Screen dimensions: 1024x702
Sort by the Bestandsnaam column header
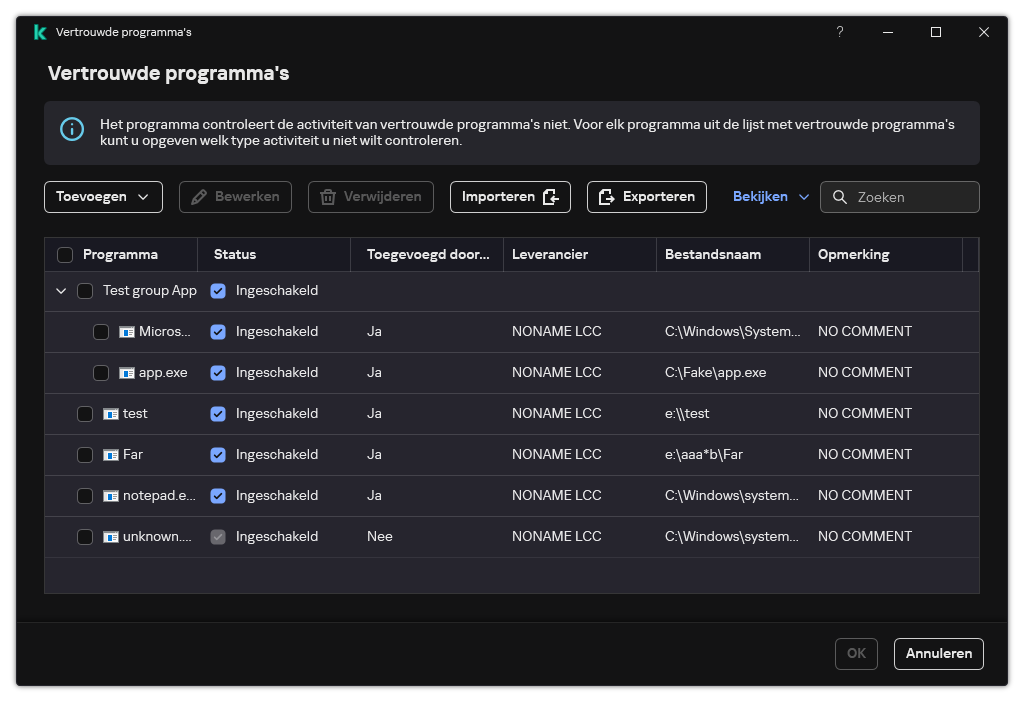coord(713,255)
